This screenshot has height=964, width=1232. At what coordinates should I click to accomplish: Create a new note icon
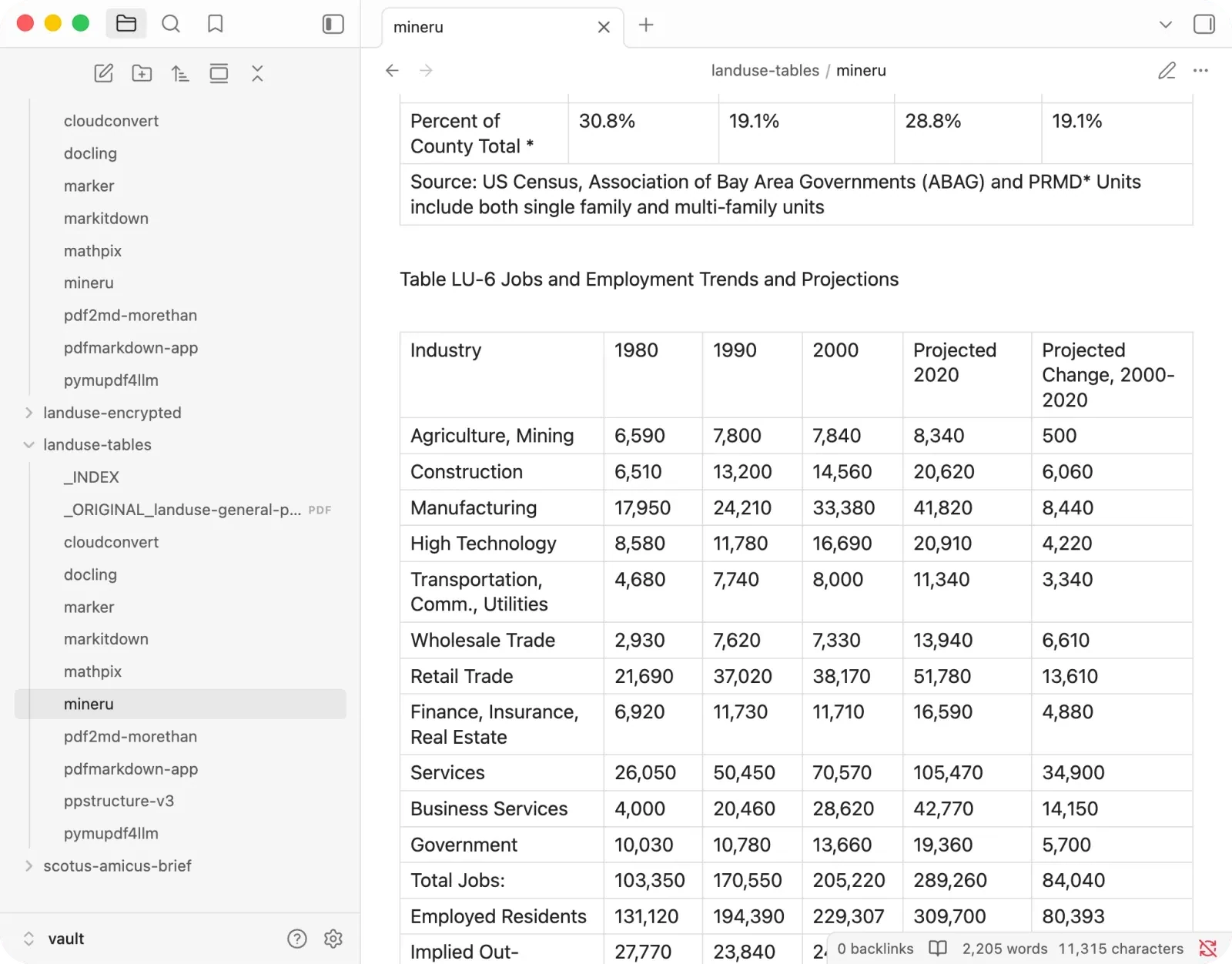(x=104, y=73)
